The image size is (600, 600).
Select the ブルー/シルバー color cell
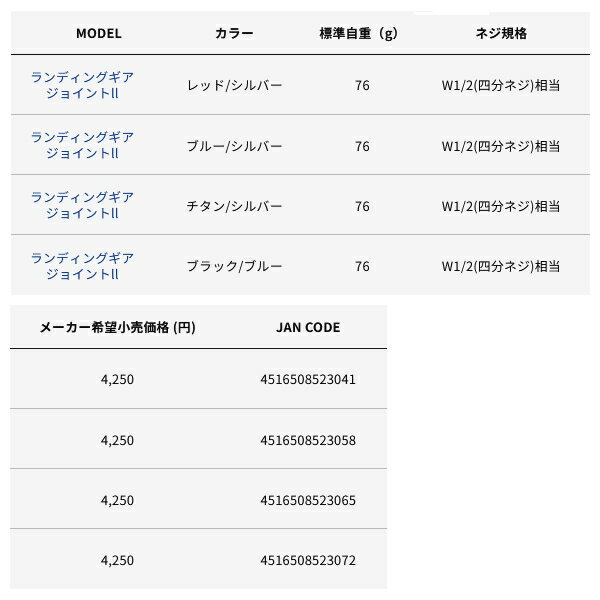[x=235, y=146]
